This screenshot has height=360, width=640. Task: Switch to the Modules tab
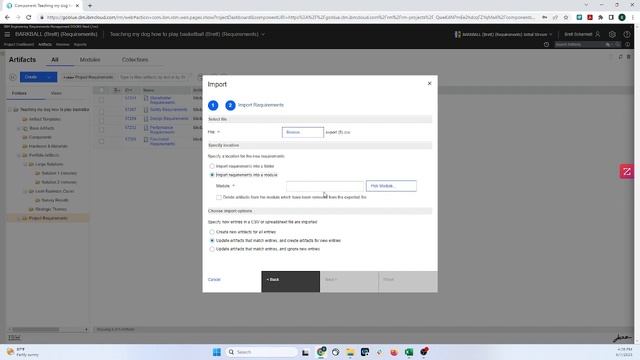90,60
